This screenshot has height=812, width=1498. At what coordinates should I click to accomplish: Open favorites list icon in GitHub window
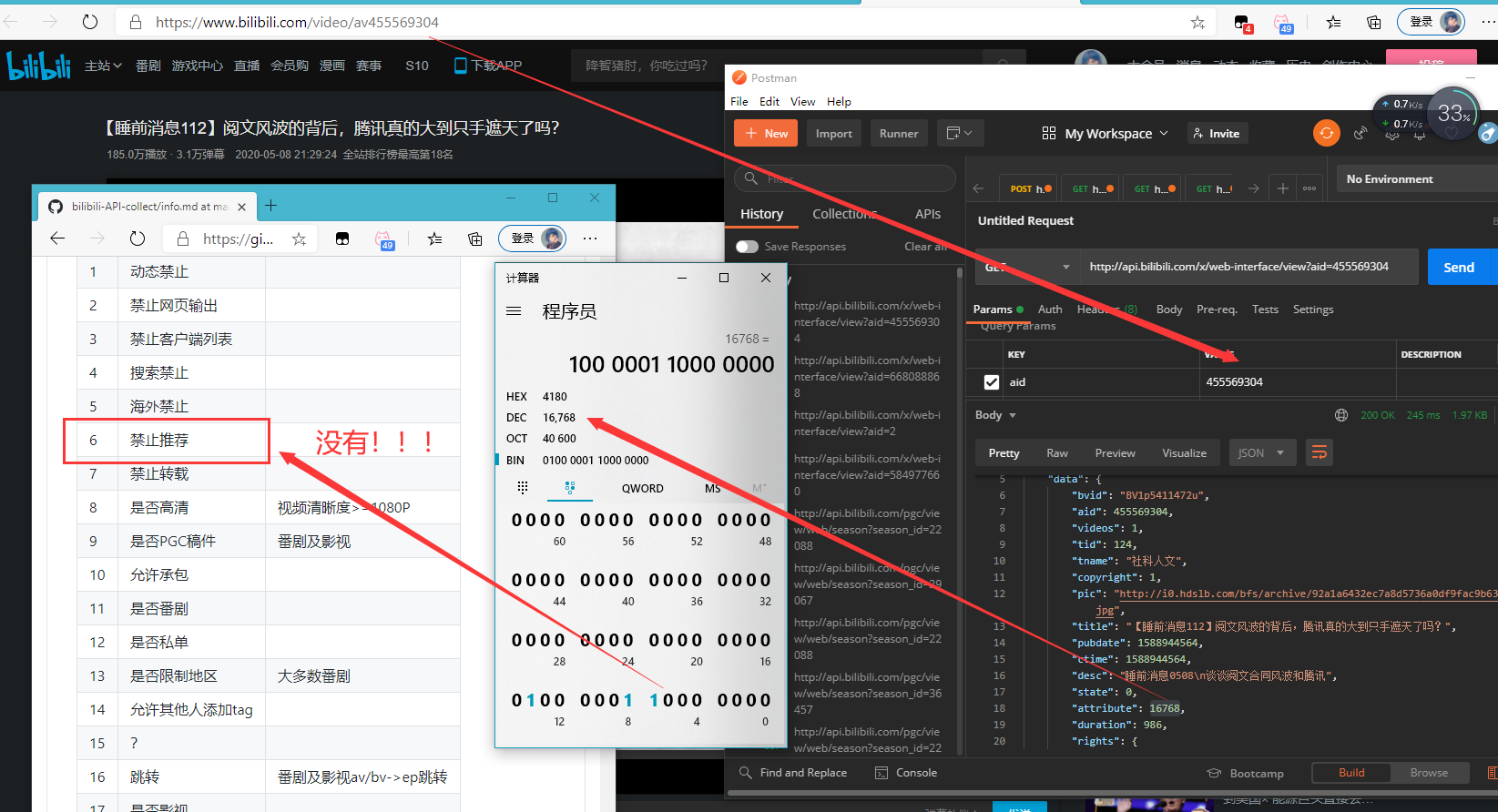coord(434,239)
